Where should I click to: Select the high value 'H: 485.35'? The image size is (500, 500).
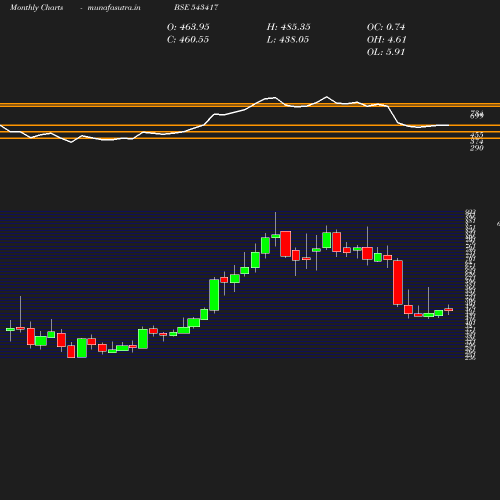pyautogui.click(x=288, y=27)
